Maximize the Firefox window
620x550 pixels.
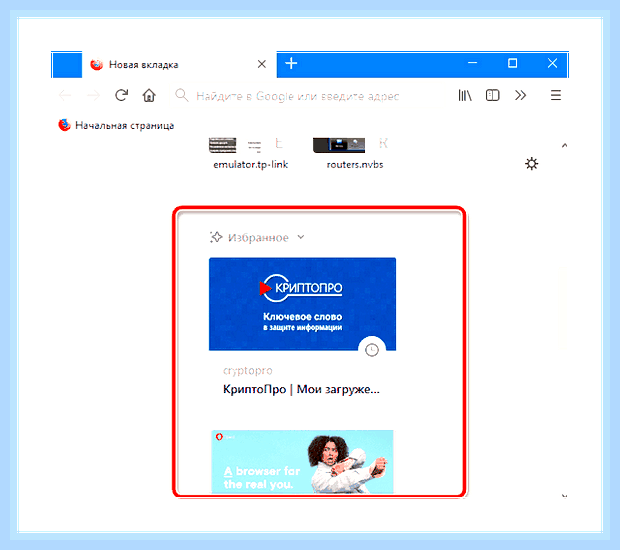coord(512,63)
